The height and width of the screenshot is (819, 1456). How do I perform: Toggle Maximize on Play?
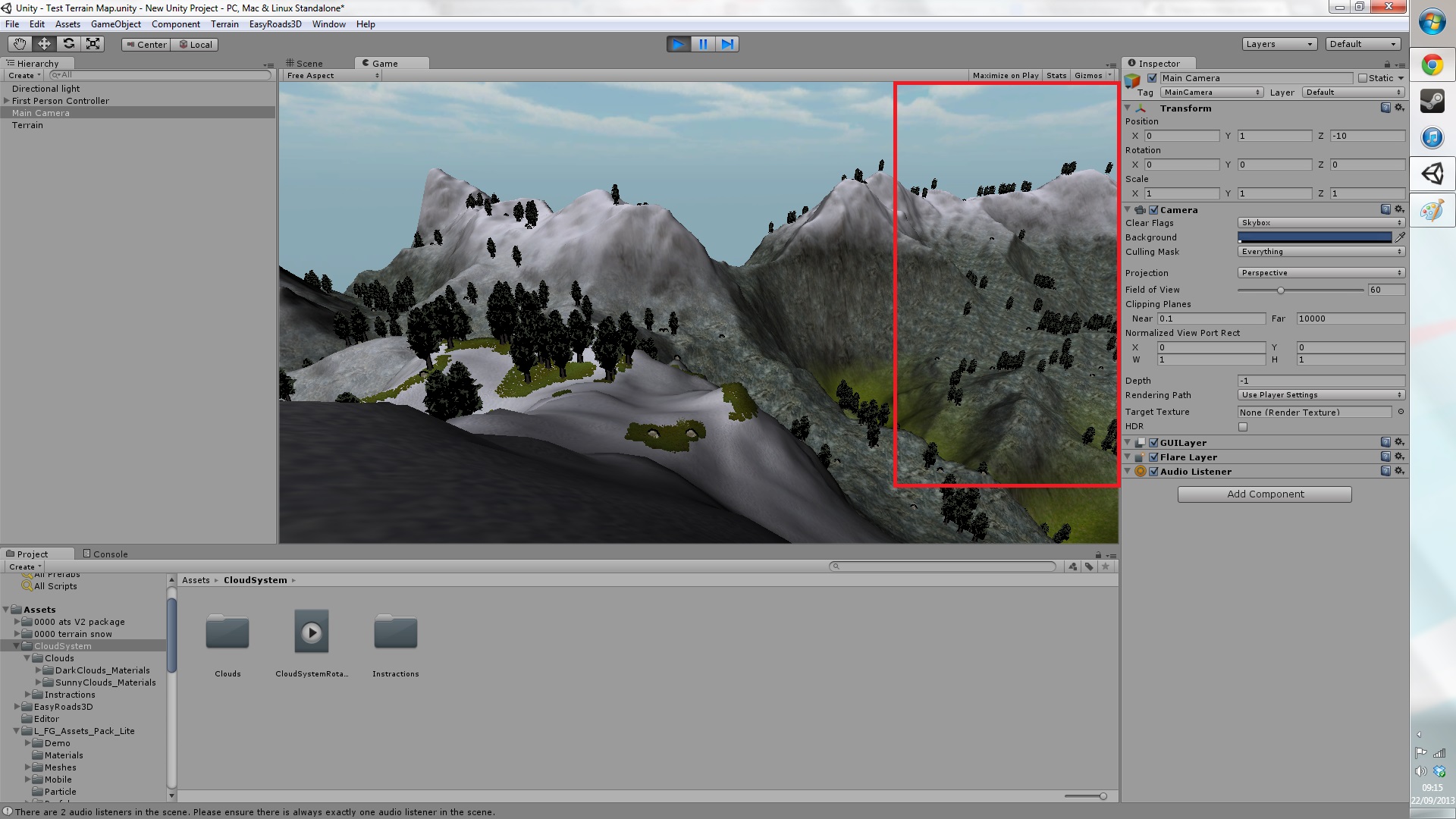point(1006,76)
